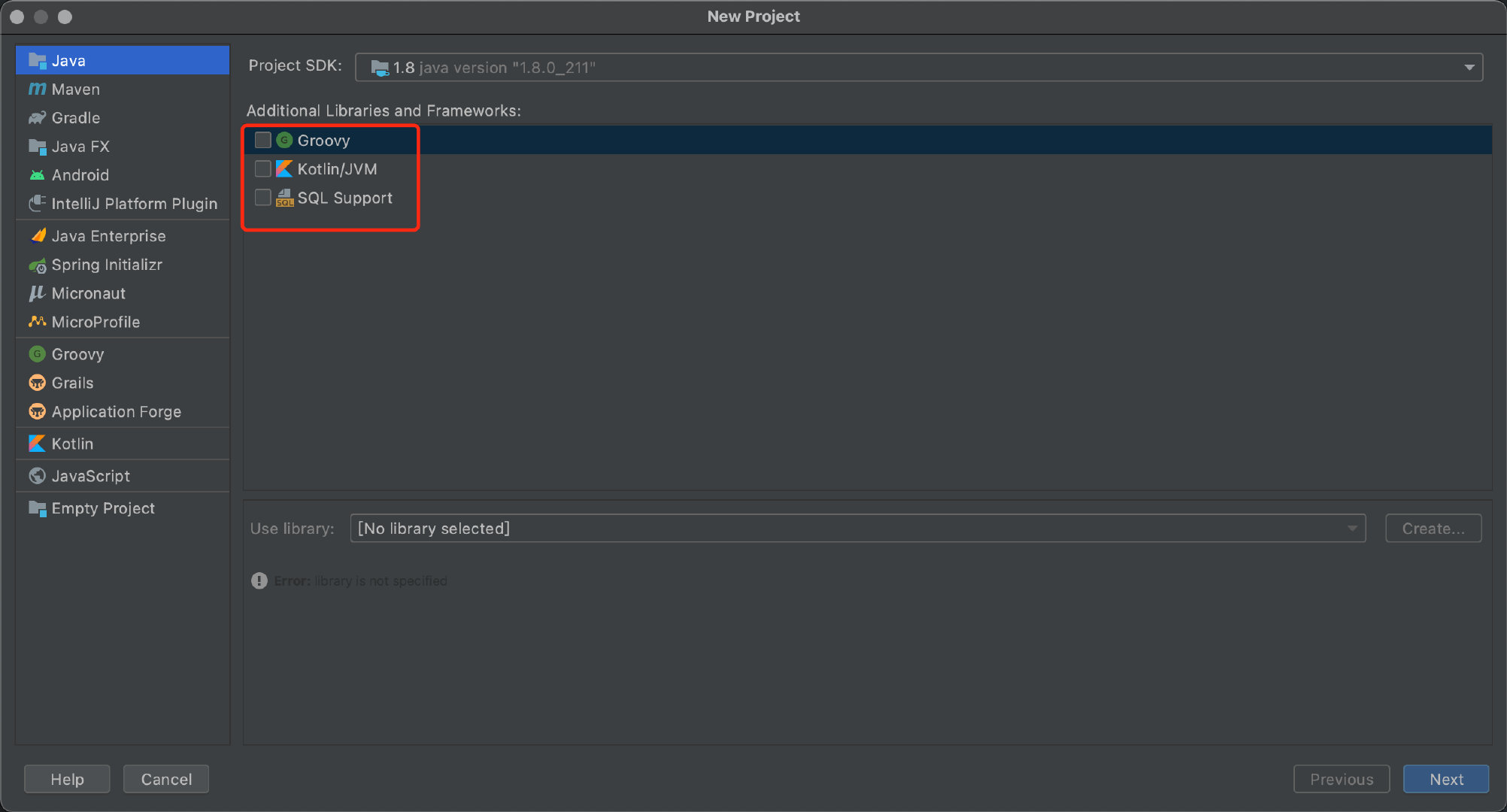Click the Cancel button
This screenshot has width=1507, height=812.
[166, 780]
